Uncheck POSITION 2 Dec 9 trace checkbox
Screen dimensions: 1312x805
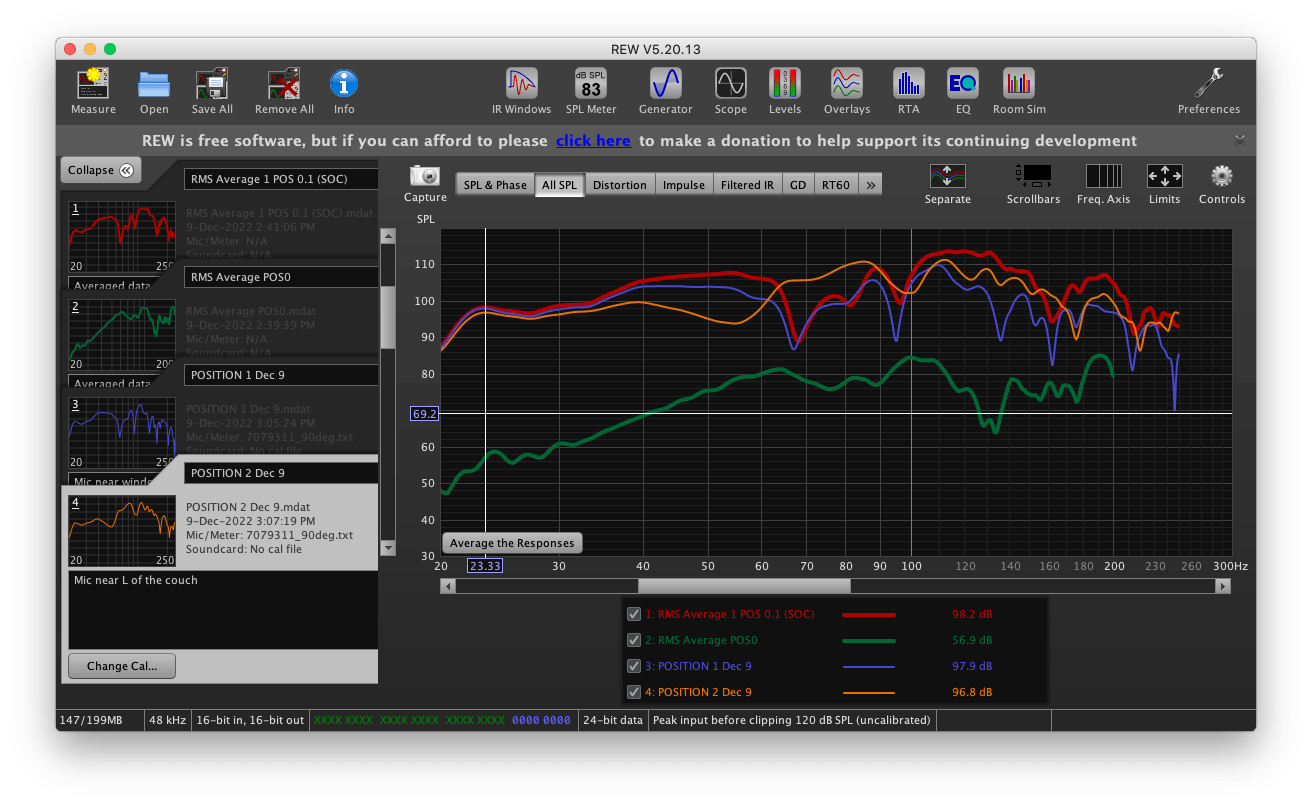click(633, 692)
